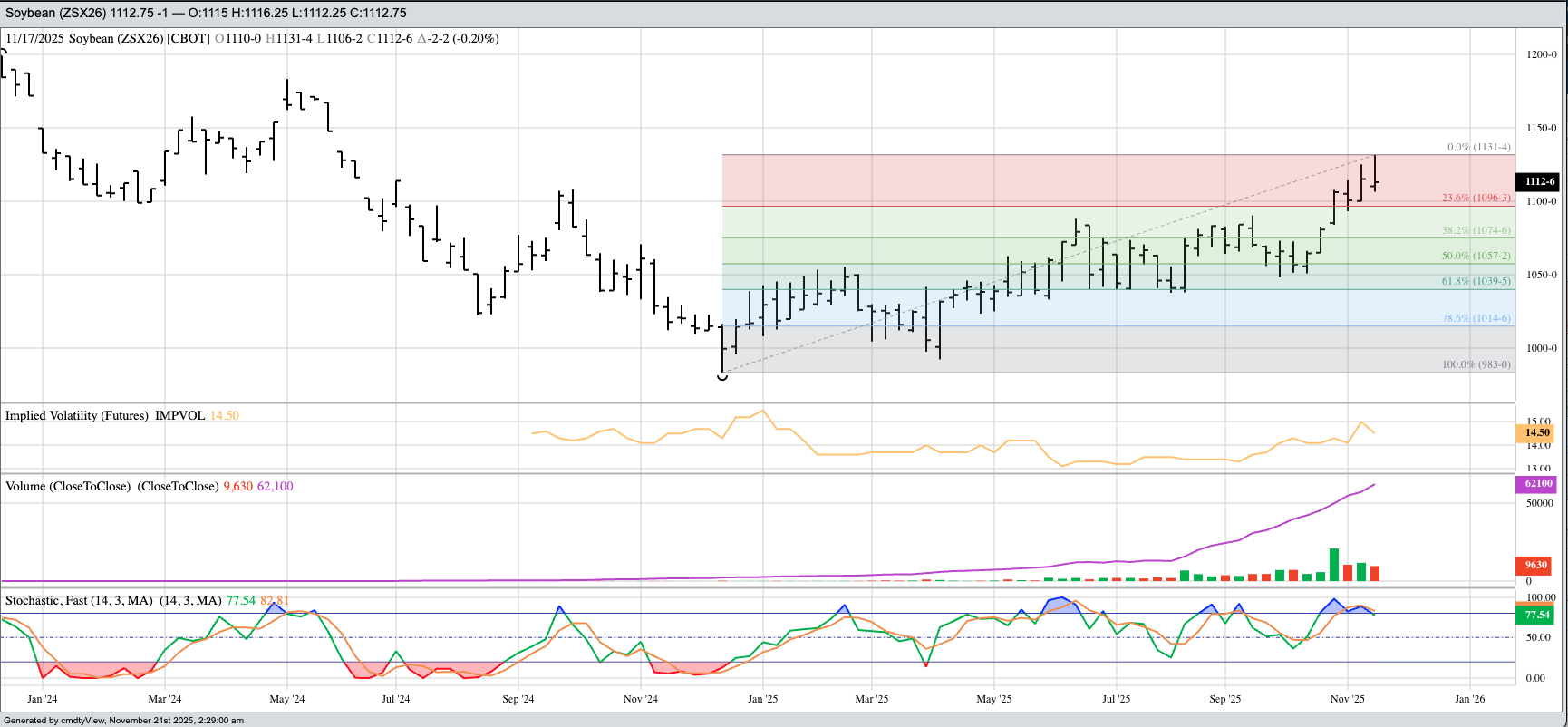Image resolution: width=1568 pixels, height=727 pixels.
Task: Click the green 77.54 stochastic axis tag
Action: 1537,615
